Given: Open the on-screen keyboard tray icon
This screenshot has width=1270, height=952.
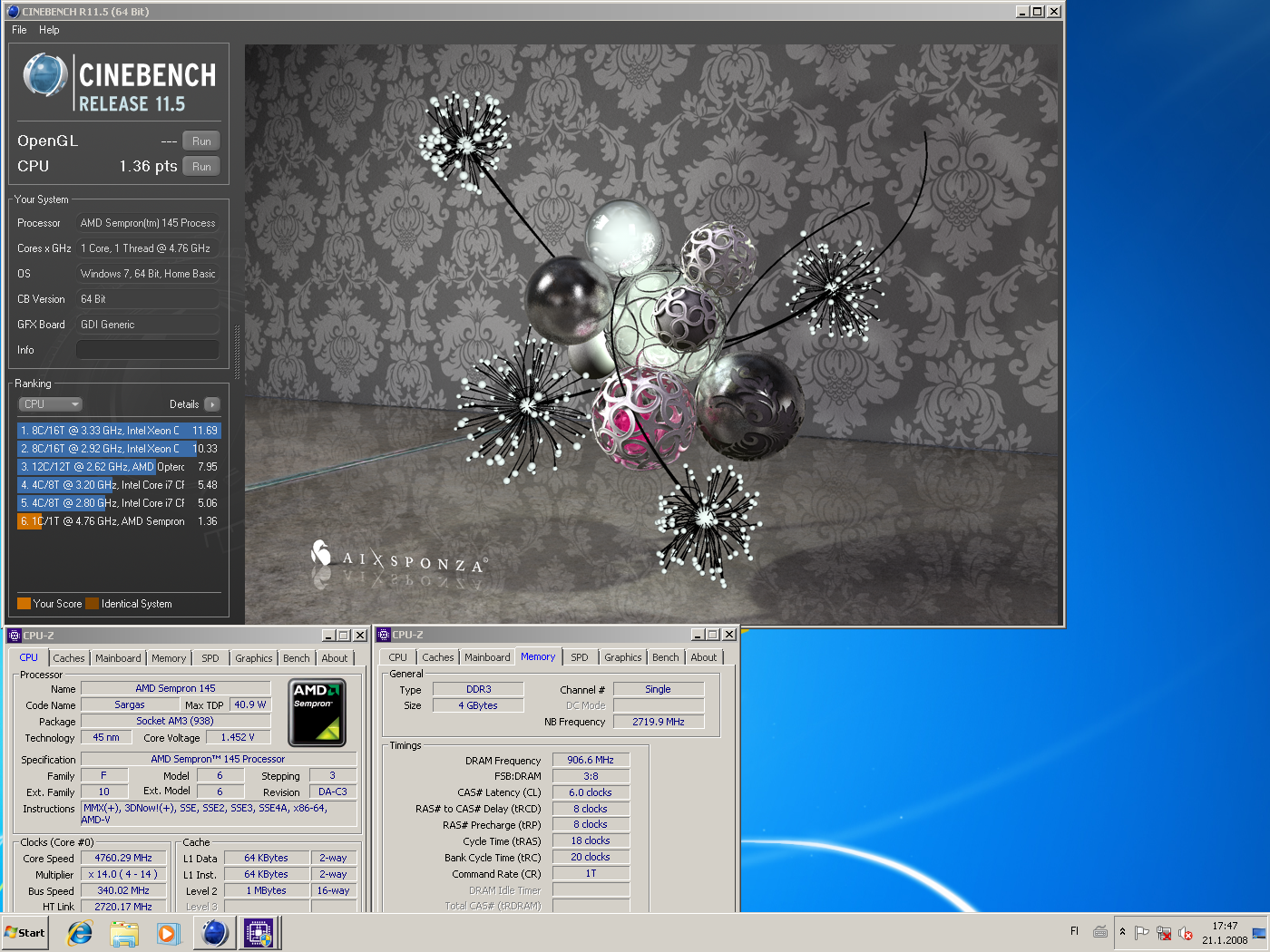Looking at the screenshot, I should 1100,931.
